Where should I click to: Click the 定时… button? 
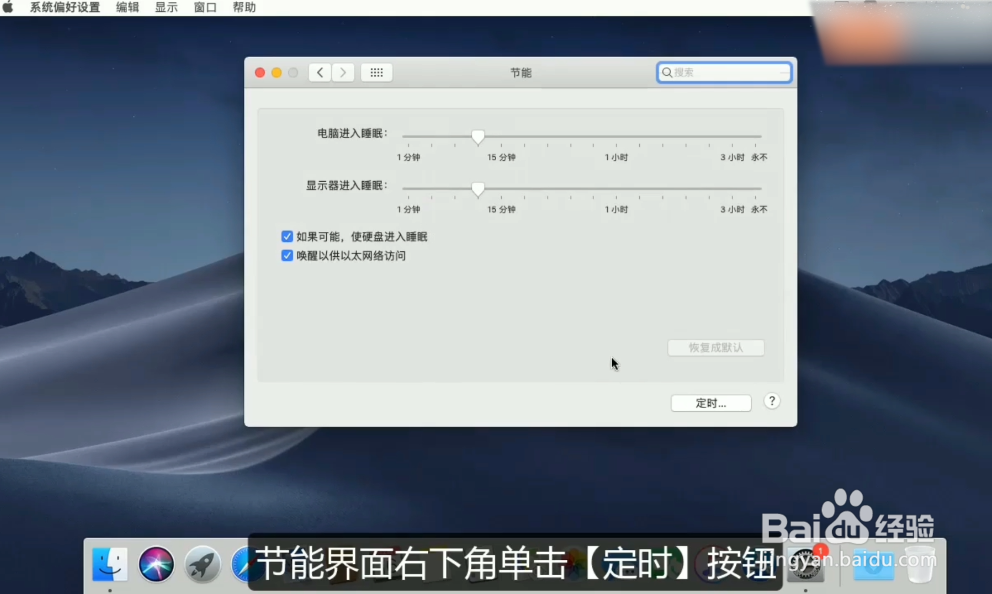coord(711,402)
